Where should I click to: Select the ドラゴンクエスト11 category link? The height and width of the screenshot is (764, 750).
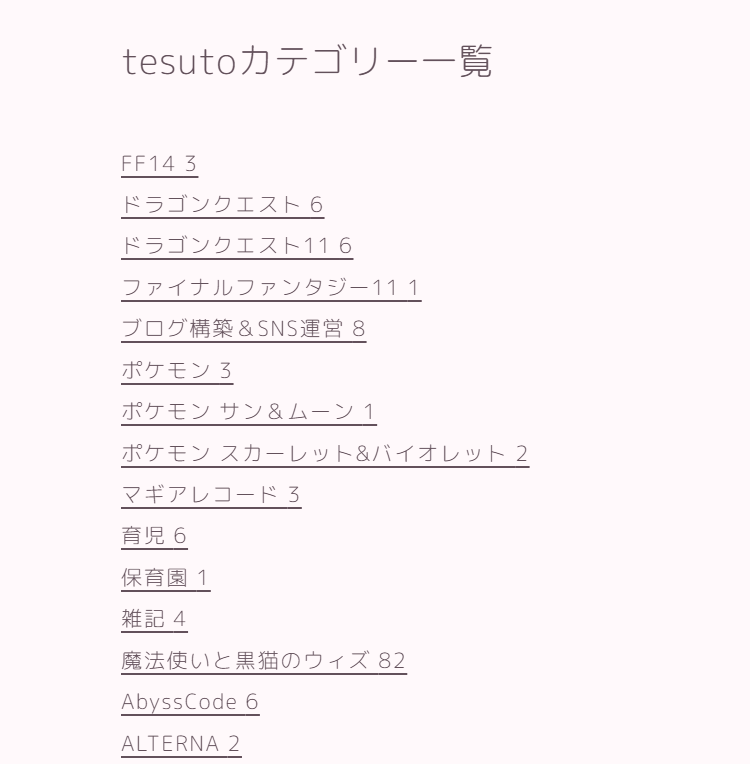click(237, 246)
